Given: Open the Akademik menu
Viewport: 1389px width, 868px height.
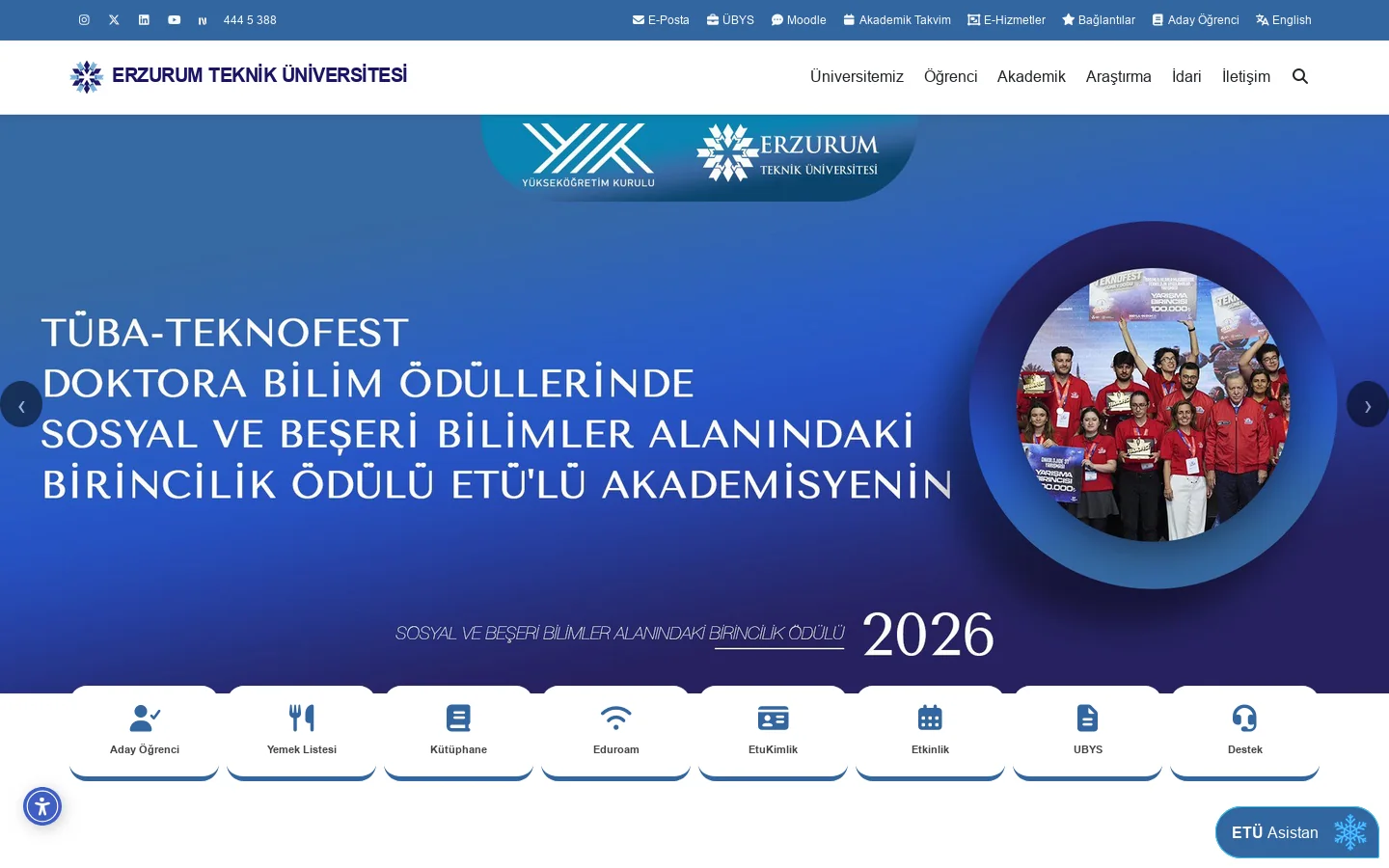Looking at the screenshot, I should pos(1031,77).
